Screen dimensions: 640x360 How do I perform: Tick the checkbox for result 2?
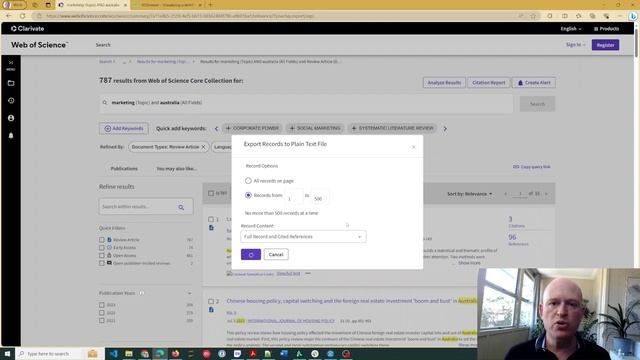click(211, 301)
